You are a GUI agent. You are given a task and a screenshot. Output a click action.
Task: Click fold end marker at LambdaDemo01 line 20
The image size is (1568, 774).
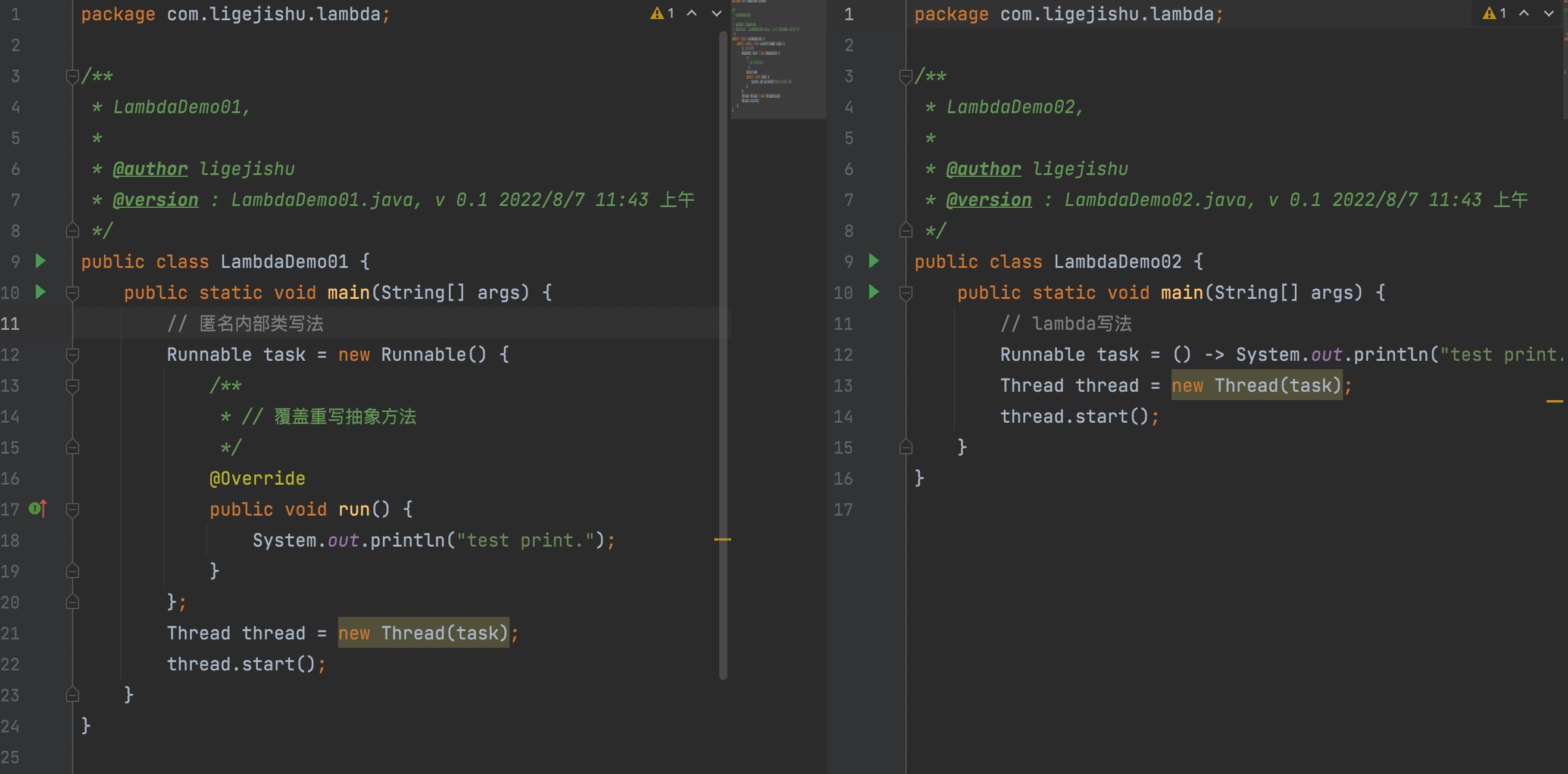(72, 602)
